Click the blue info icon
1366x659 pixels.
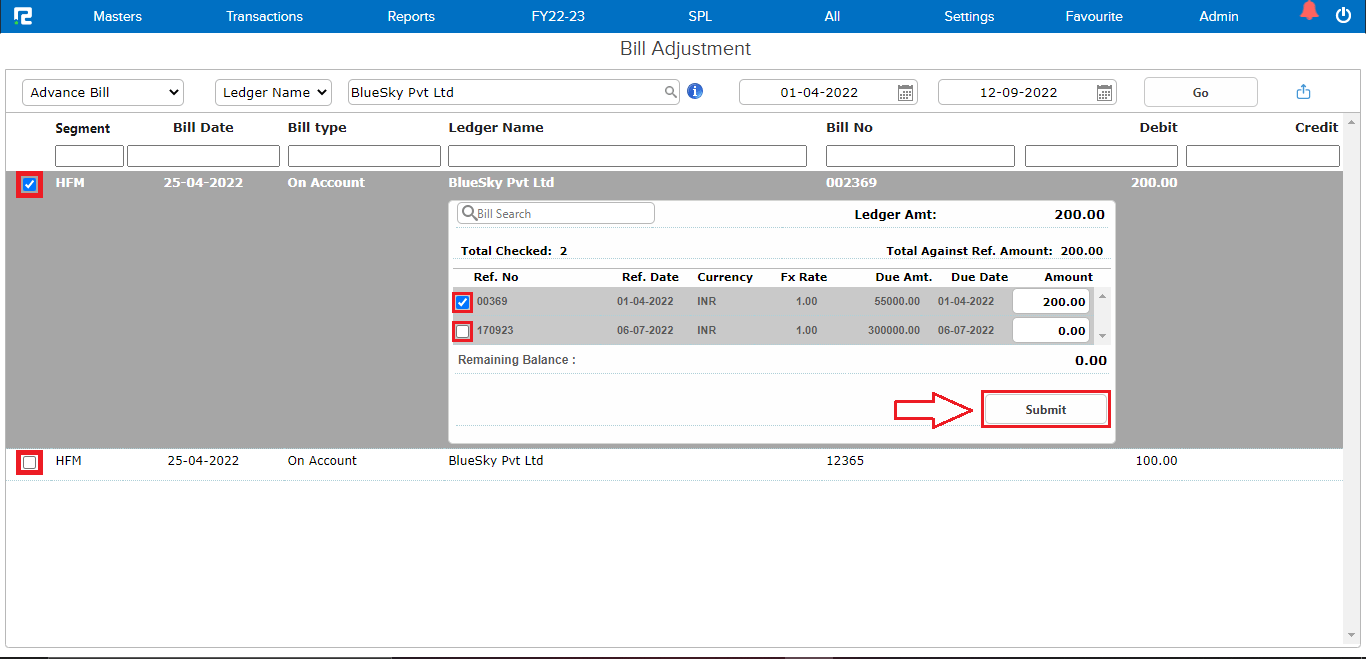click(695, 91)
